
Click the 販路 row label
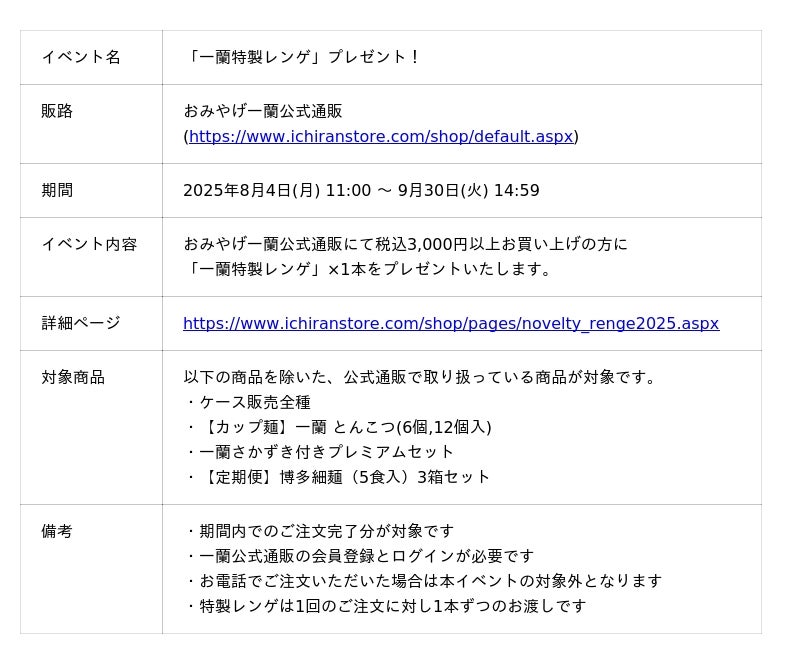(57, 111)
